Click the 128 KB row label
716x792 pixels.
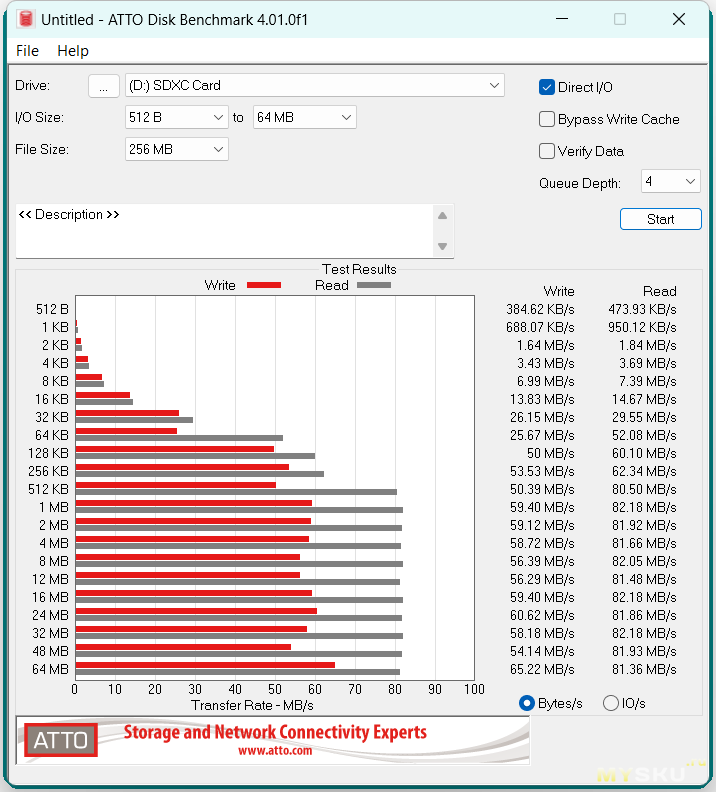click(48, 454)
